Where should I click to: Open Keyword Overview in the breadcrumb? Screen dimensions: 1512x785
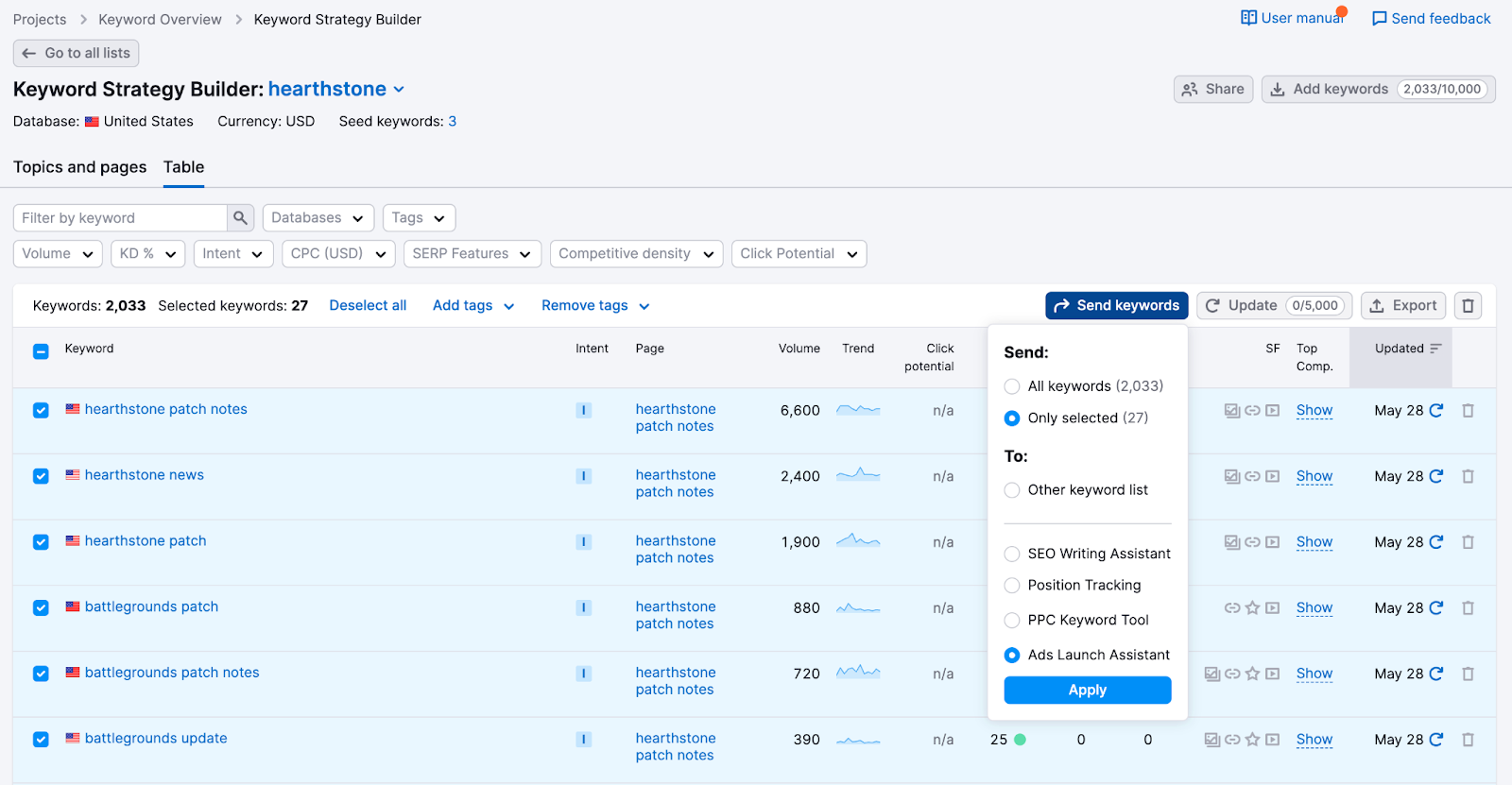(160, 20)
